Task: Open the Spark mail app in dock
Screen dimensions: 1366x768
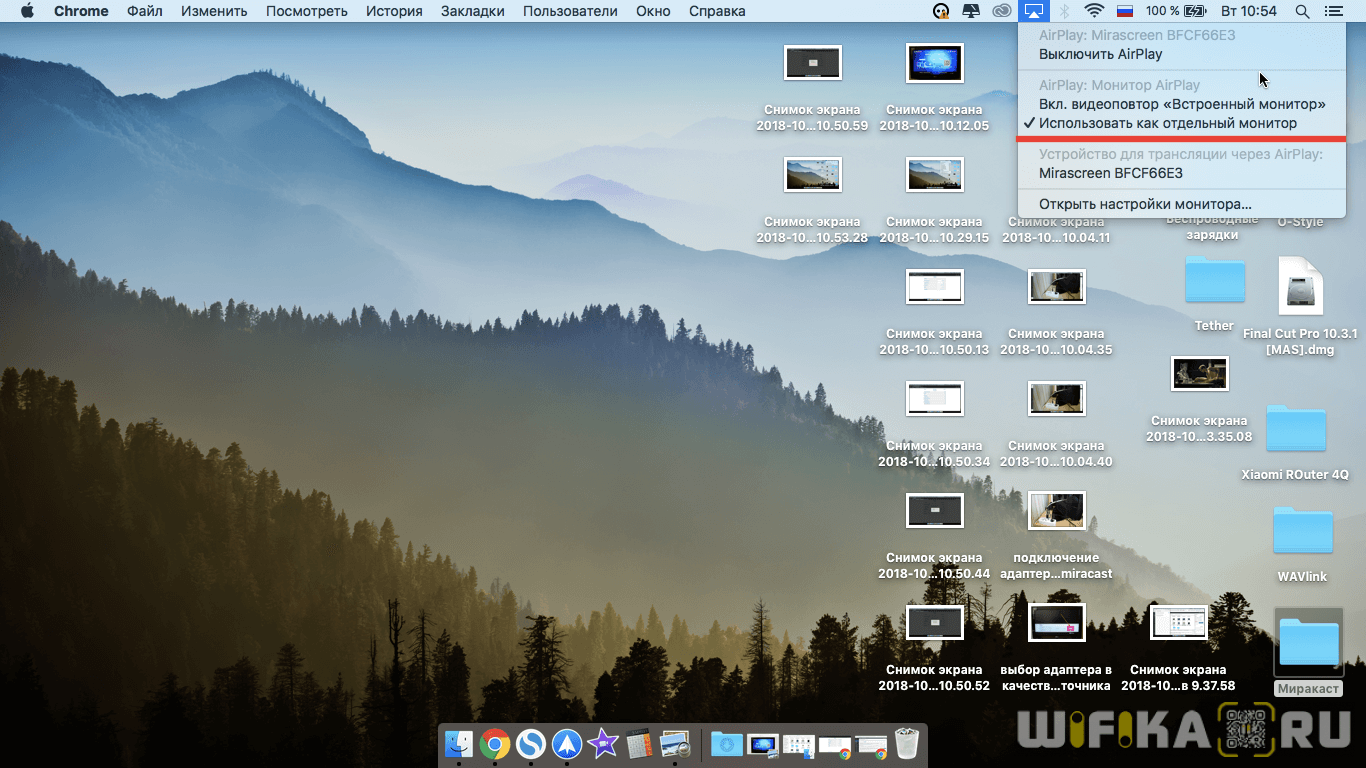Action: click(567, 744)
